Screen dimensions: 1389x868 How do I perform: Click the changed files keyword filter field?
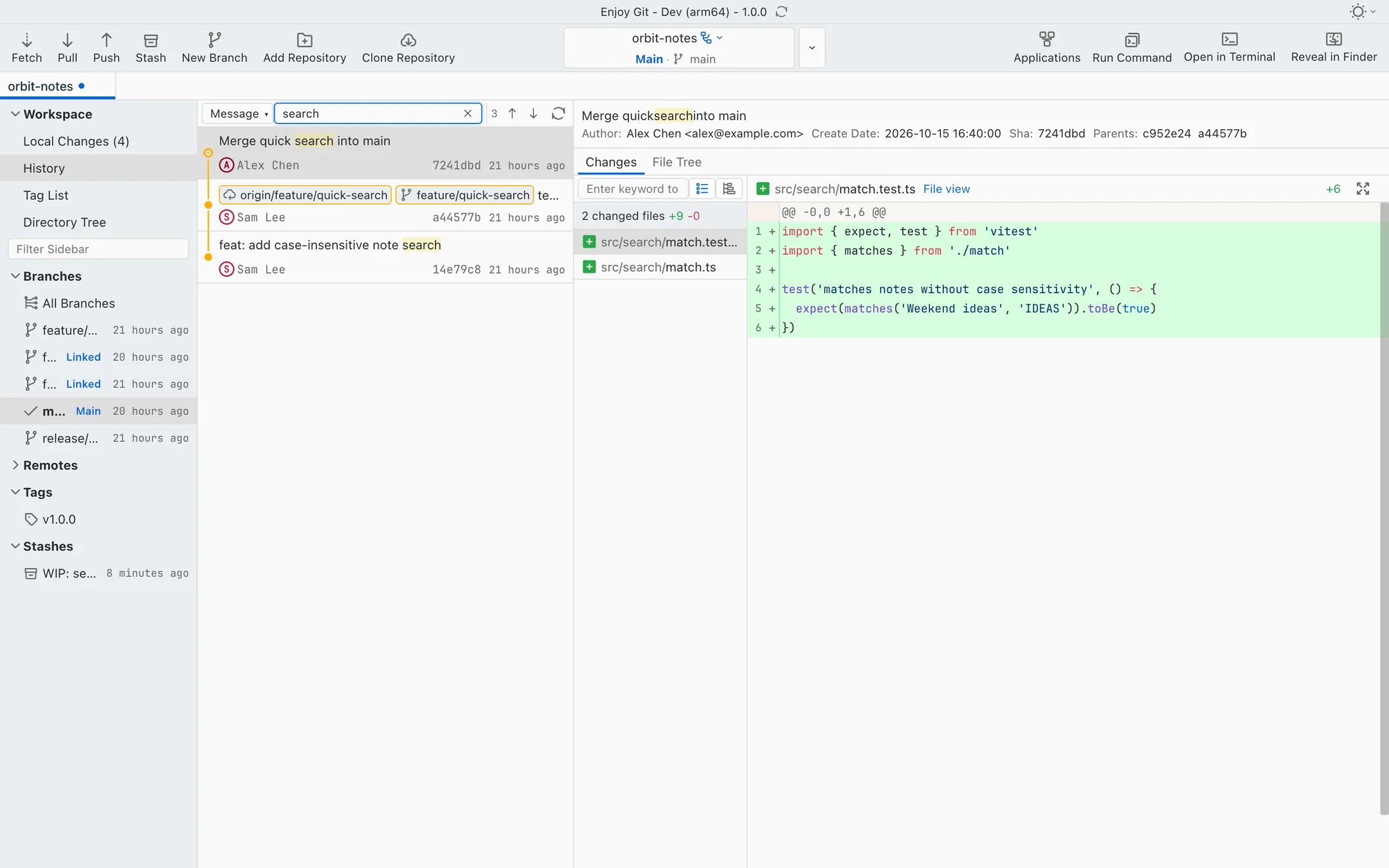pos(632,188)
